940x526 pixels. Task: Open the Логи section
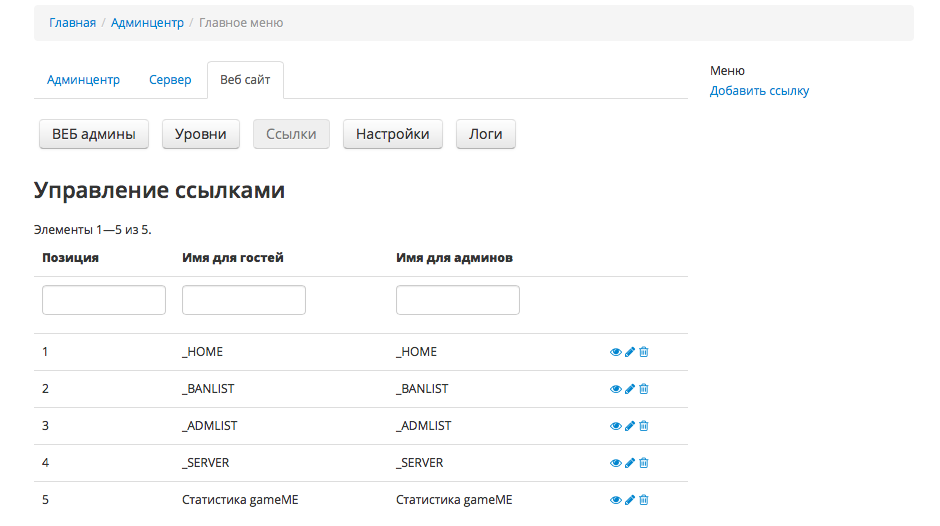point(486,134)
